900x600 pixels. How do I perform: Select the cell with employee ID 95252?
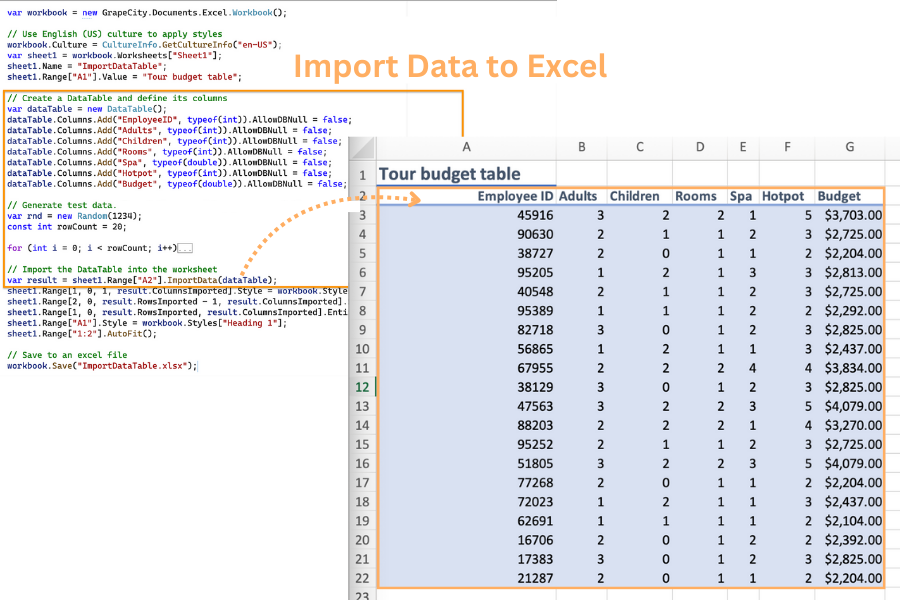point(466,444)
